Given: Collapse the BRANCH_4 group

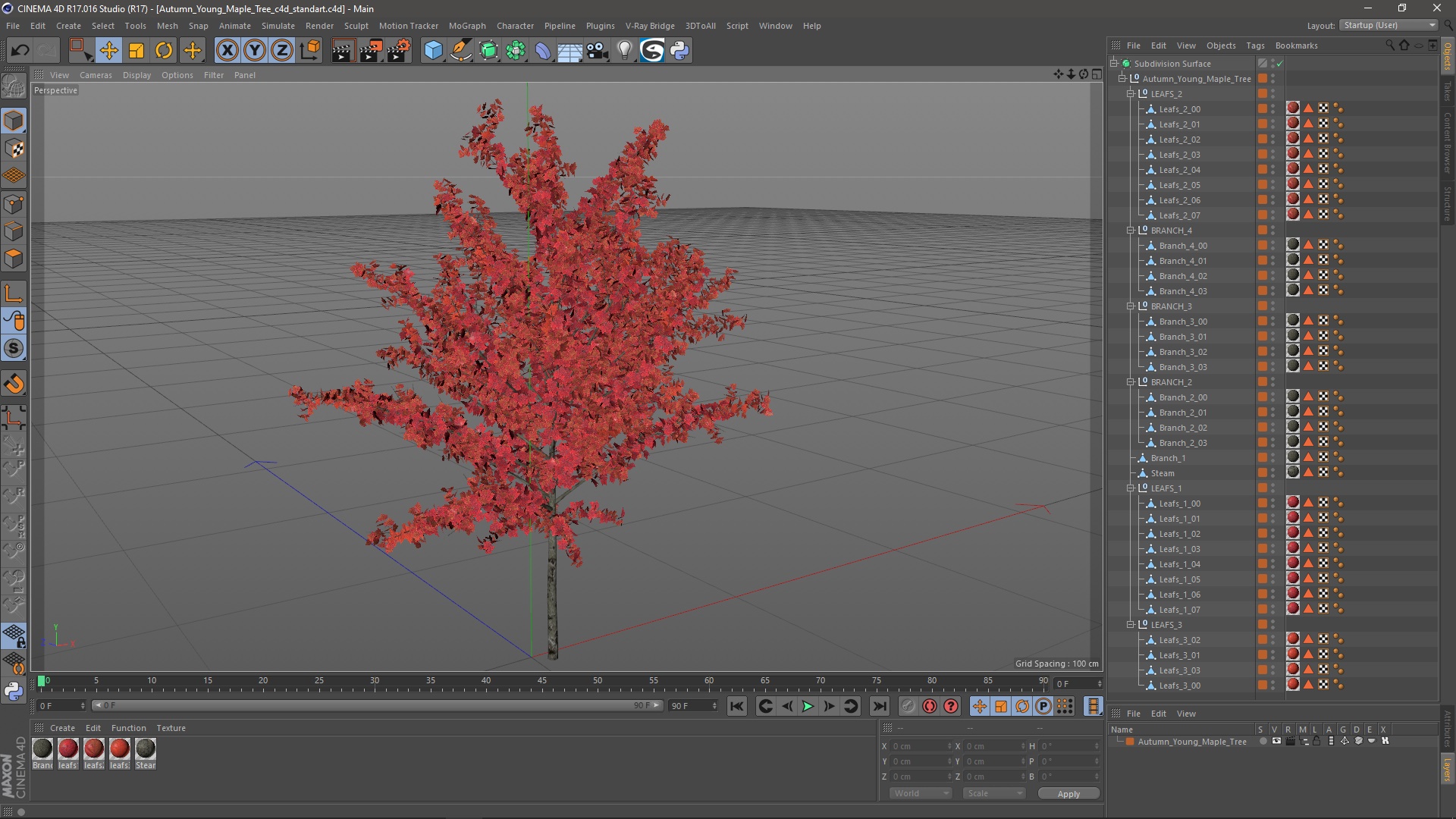Looking at the screenshot, I should pos(1131,230).
